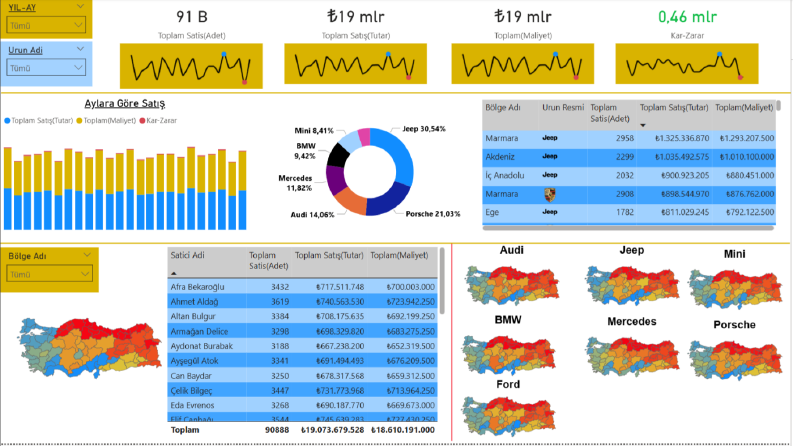Select the Porsche 21,03% donut segment

click(x=387, y=200)
